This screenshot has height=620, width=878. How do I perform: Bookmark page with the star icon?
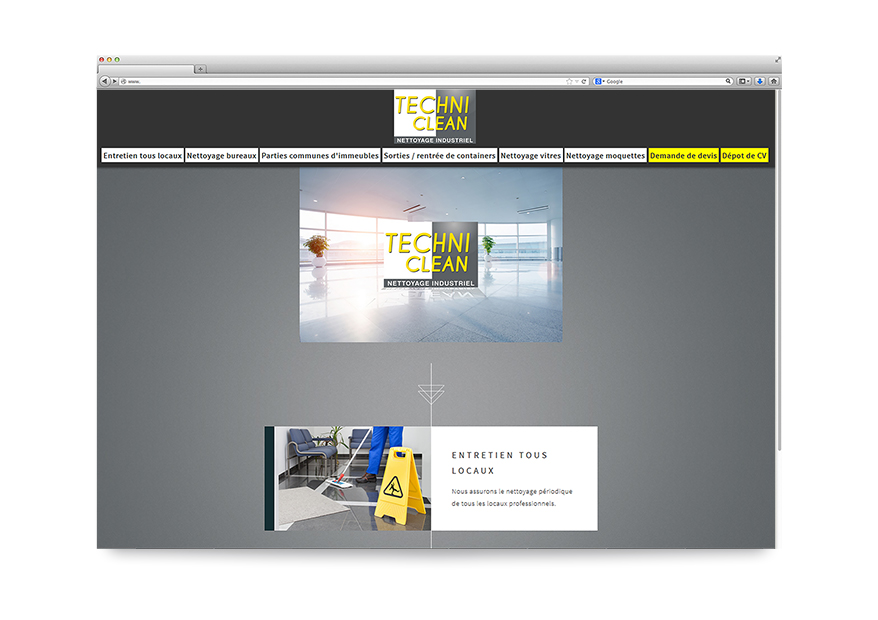click(569, 81)
